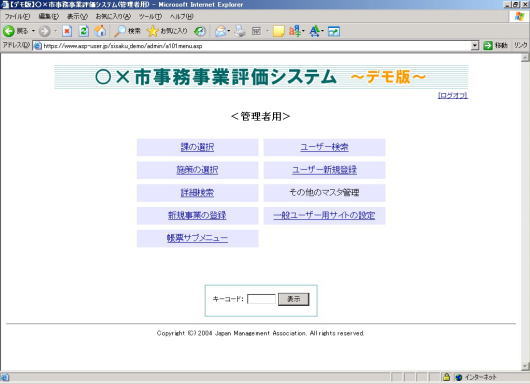Open Forward button history dropdown arrow
Viewport: 530px width, 384px height.
(55, 31)
